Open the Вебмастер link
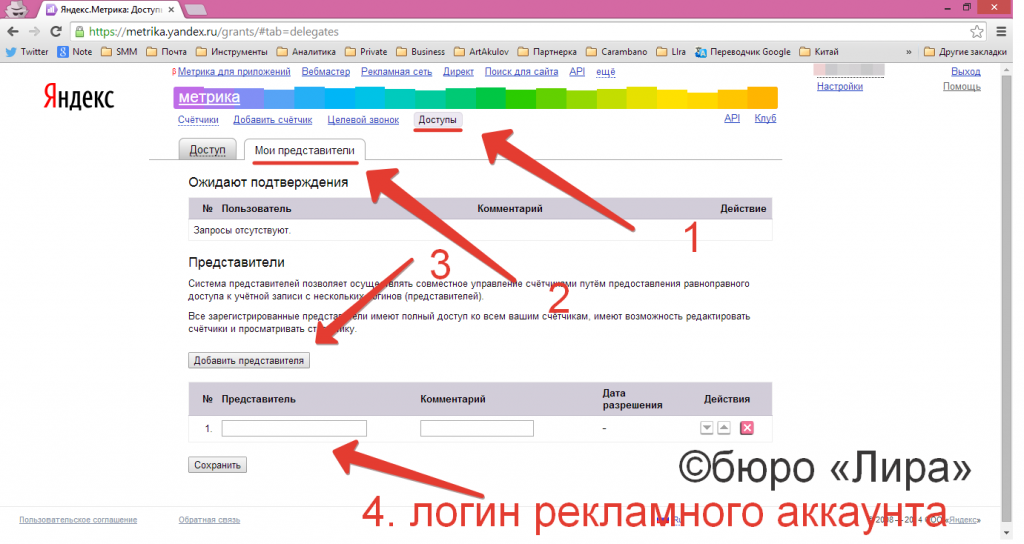 tap(326, 72)
